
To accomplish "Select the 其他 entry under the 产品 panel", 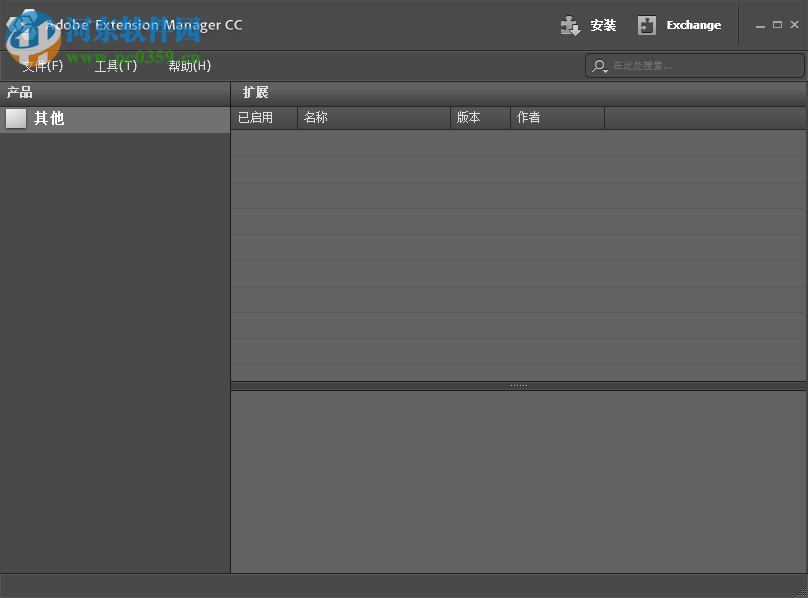I will [47, 118].
